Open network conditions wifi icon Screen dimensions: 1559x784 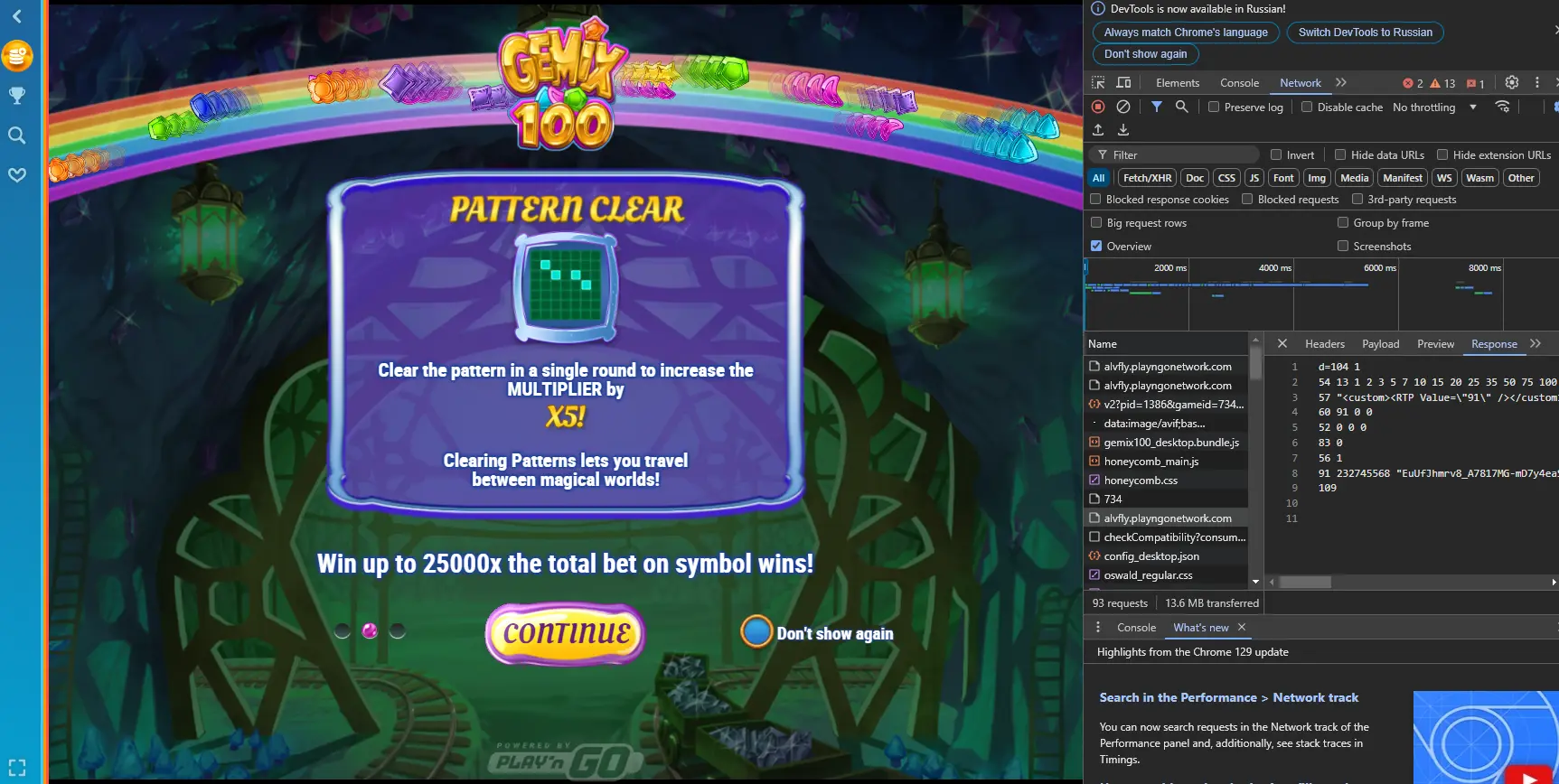1502,107
